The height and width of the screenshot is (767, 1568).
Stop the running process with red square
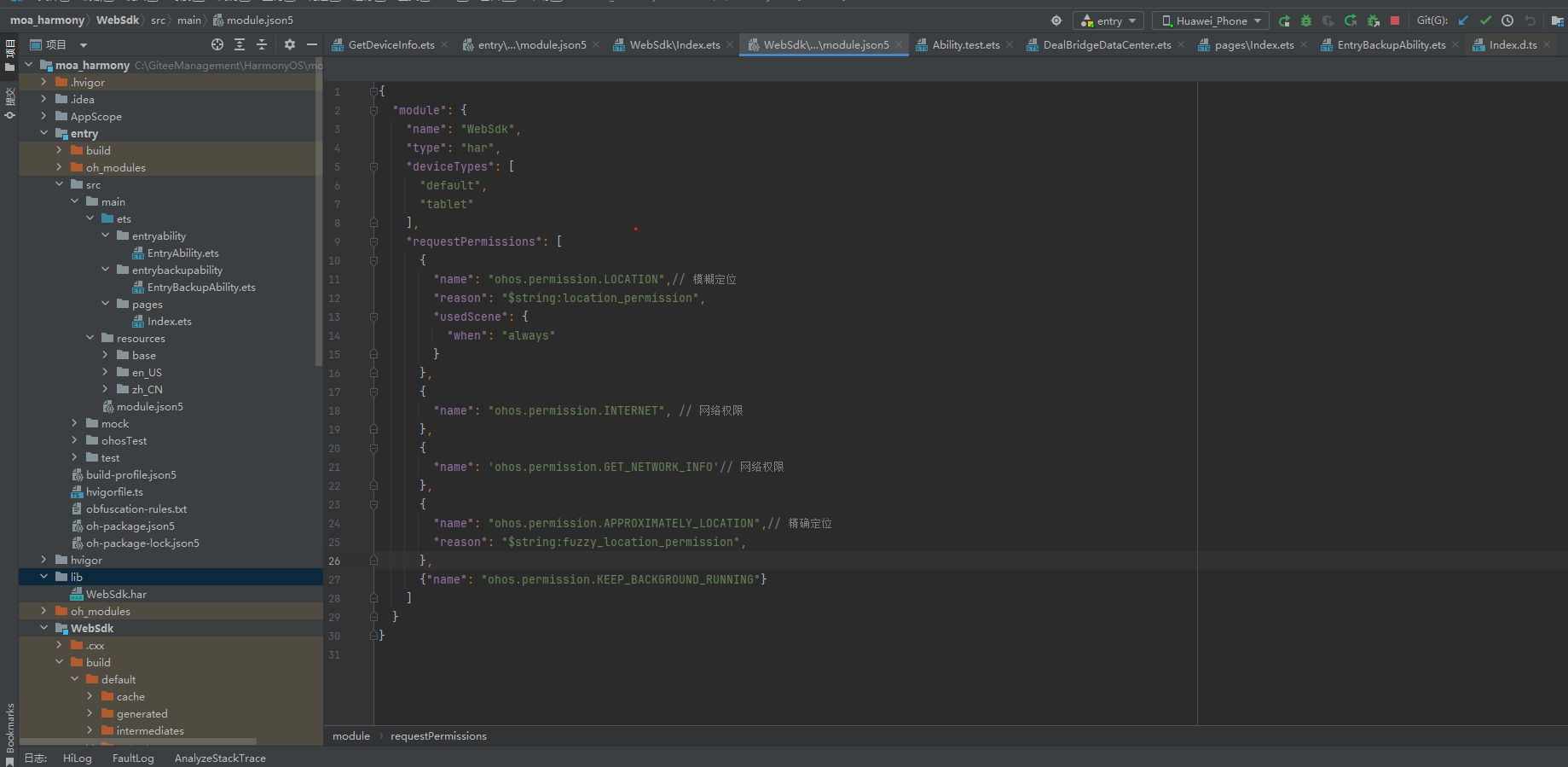click(1395, 20)
